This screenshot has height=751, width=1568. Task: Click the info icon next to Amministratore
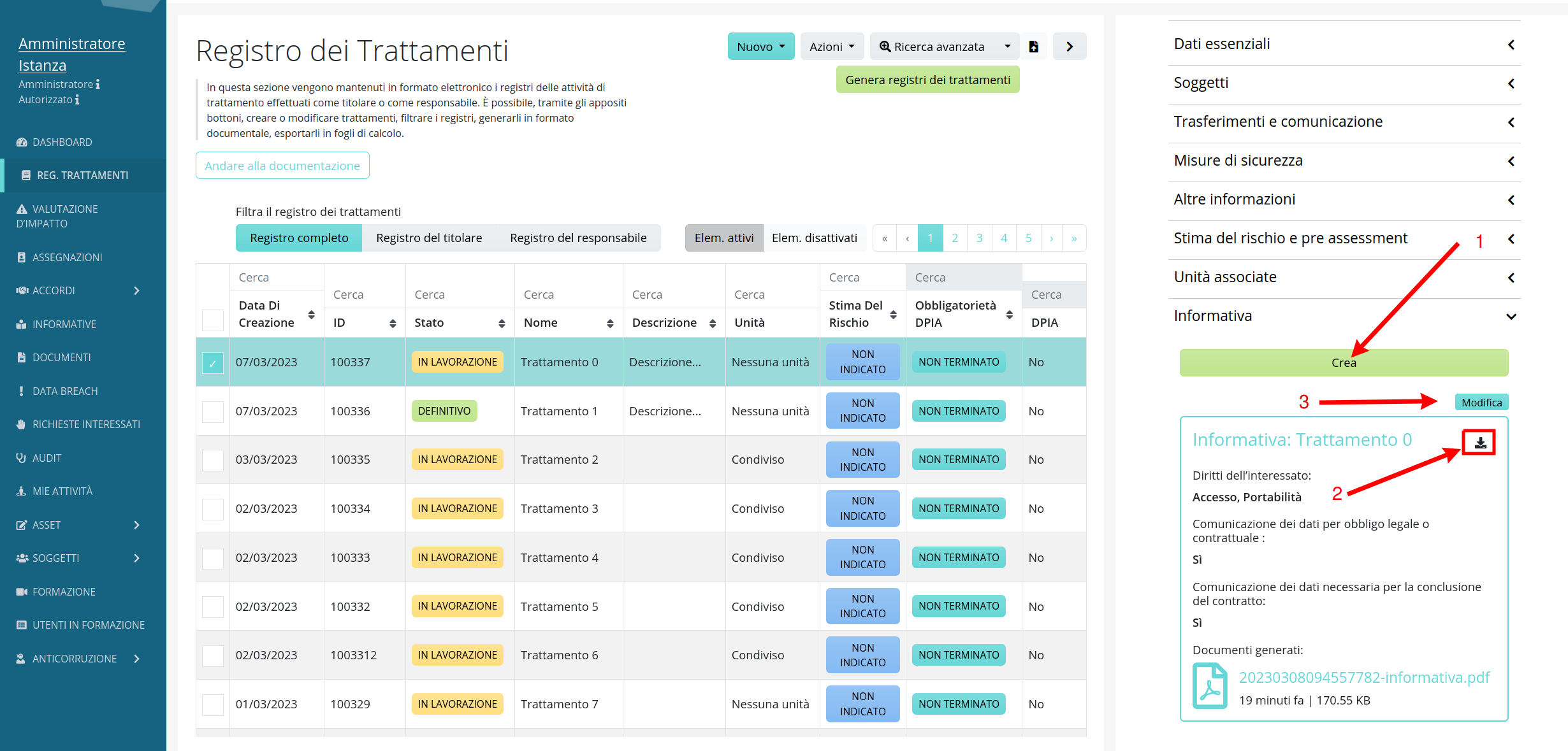(98, 84)
